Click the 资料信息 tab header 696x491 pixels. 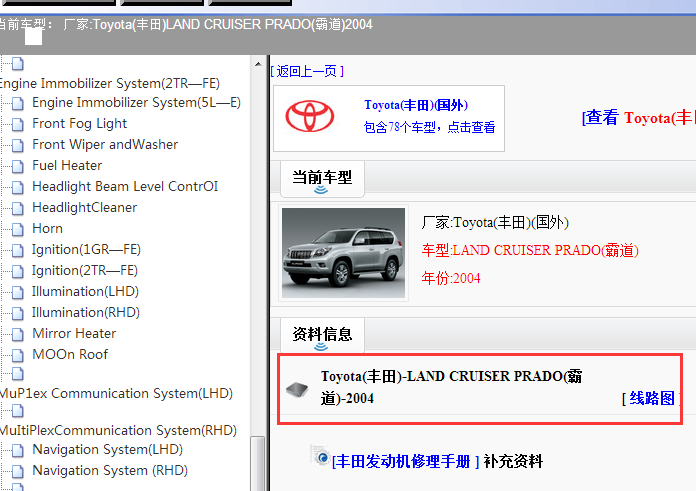pyautogui.click(x=322, y=334)
